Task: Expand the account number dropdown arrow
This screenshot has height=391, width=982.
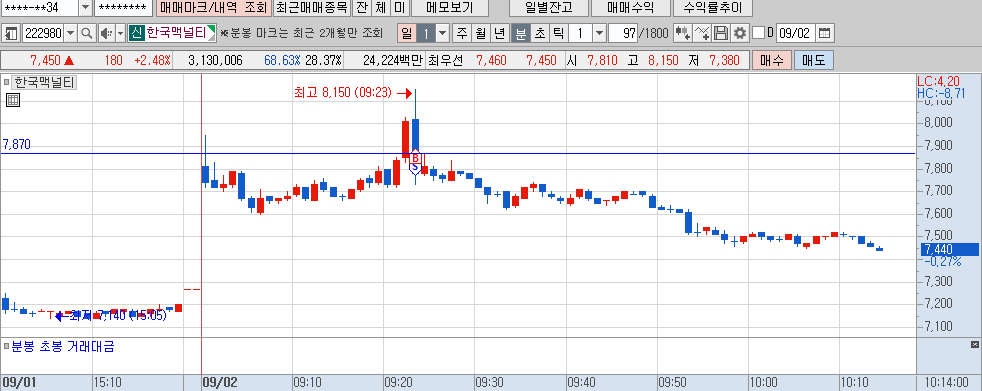Action: pos(85,8)
